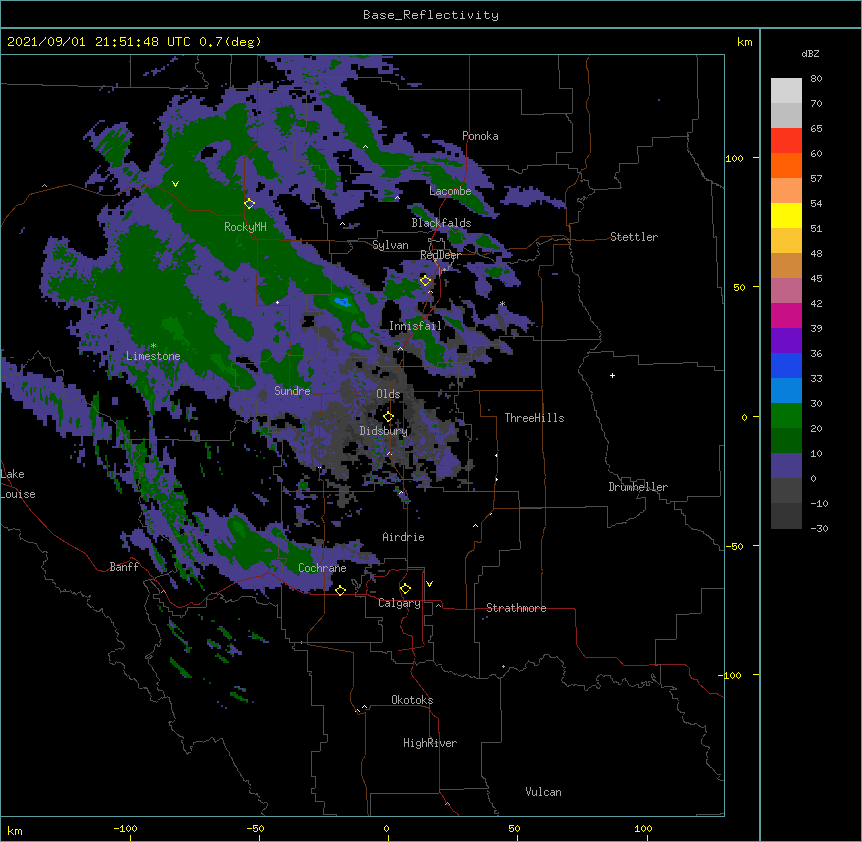
Task: Click the Drumheller label
Action: point(638,487)
